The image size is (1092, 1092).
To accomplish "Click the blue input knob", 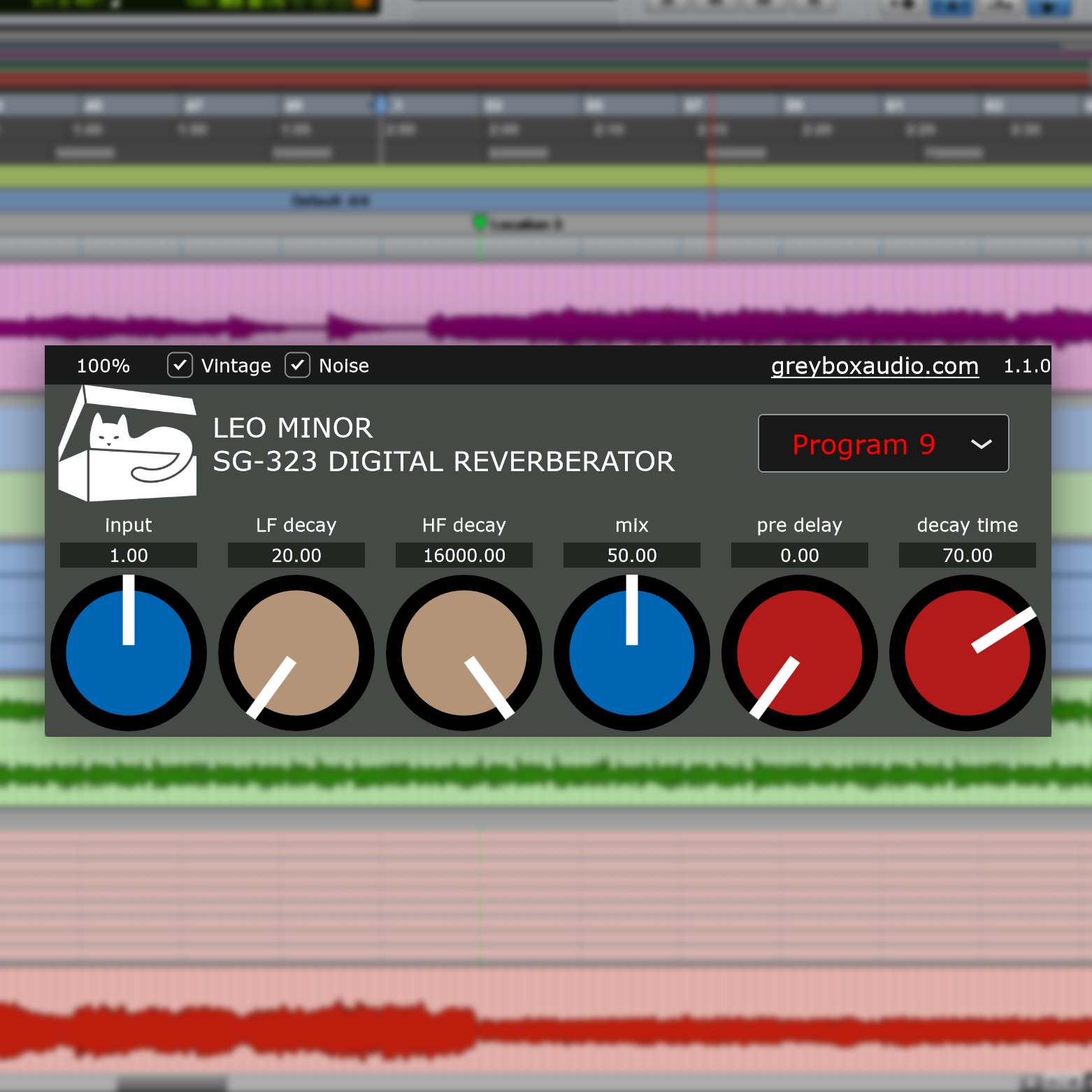I will coord(129,653).
